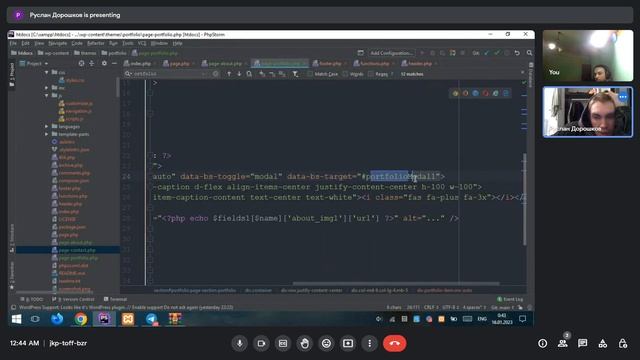Select Руслан Дорошков's video tile
Image resolution: width=640 pixels, height=360 pixels.
tap(588, 112)
